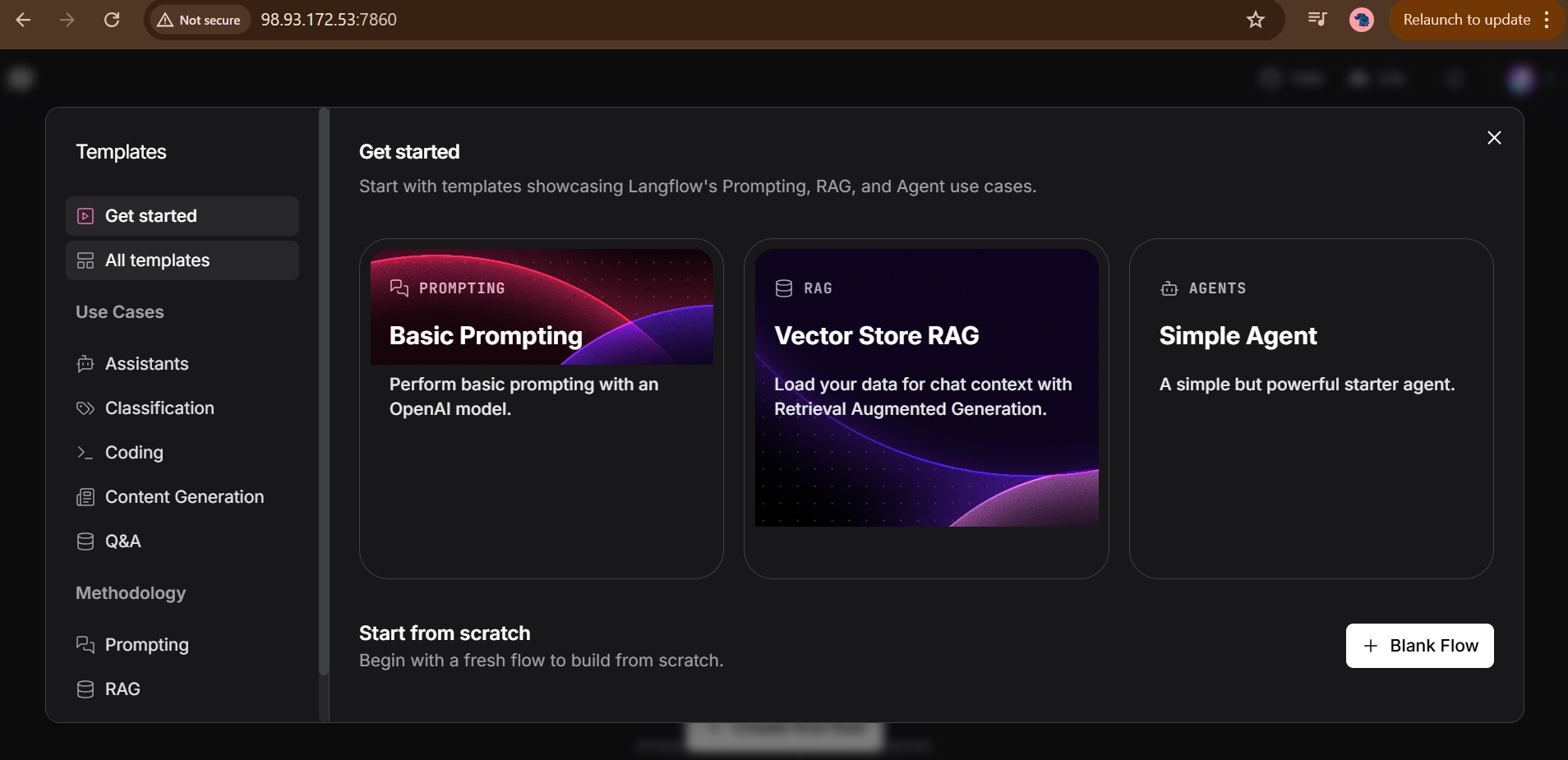Click the Content Generation newspaper icon
The height and width of the screenshot is (760, 1568).
coord(85,497)
